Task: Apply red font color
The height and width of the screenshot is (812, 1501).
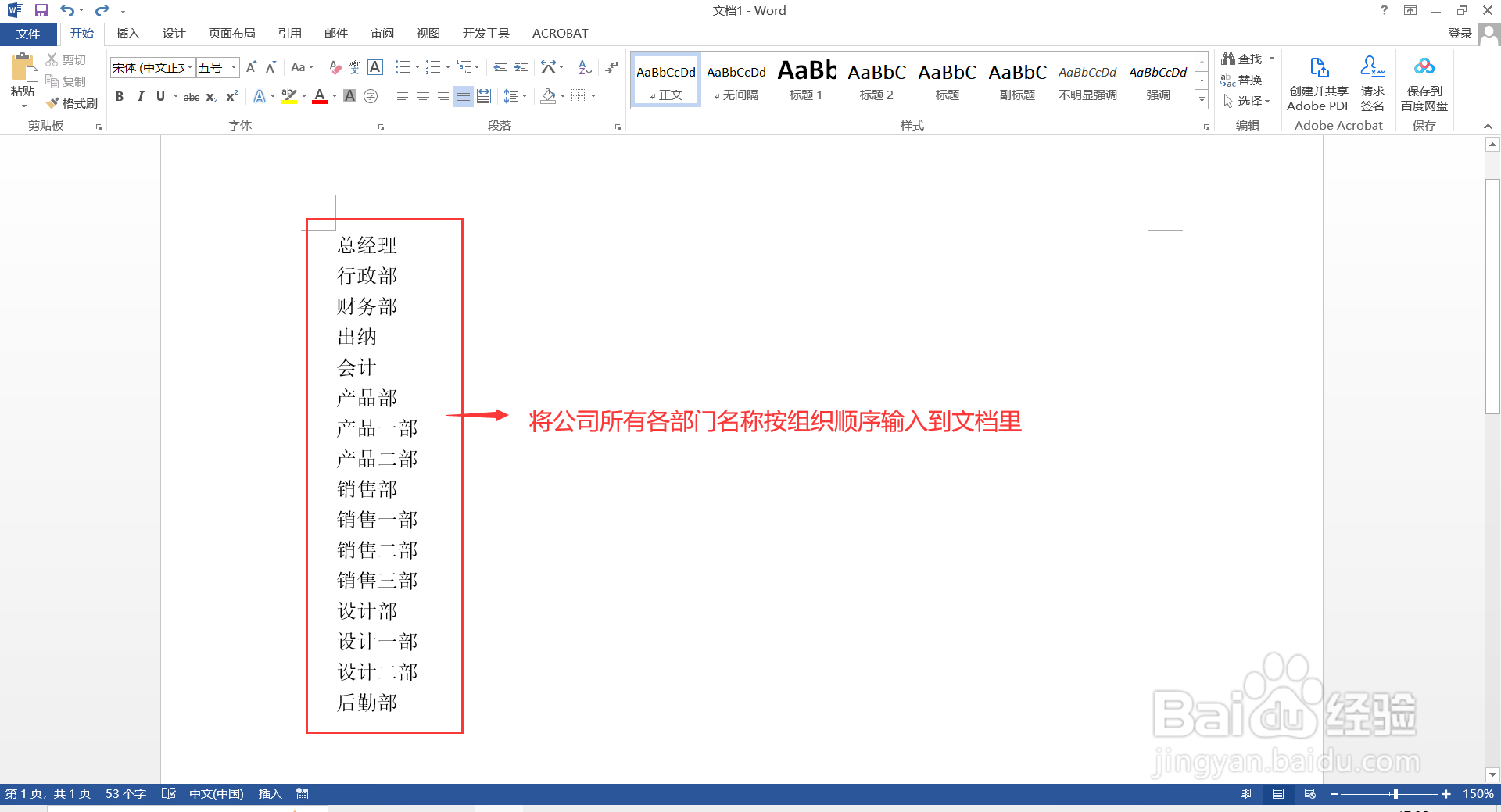Action: [320, 96]
